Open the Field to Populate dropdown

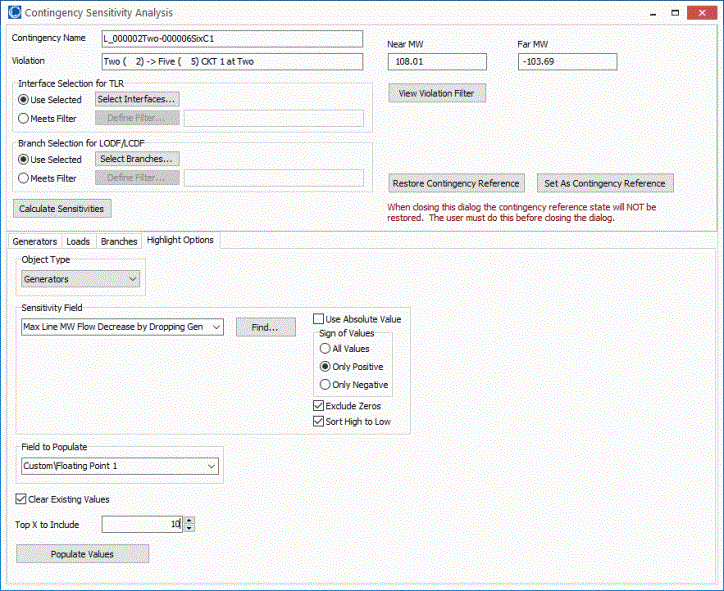pyautogui.click(x=211, y=466)
